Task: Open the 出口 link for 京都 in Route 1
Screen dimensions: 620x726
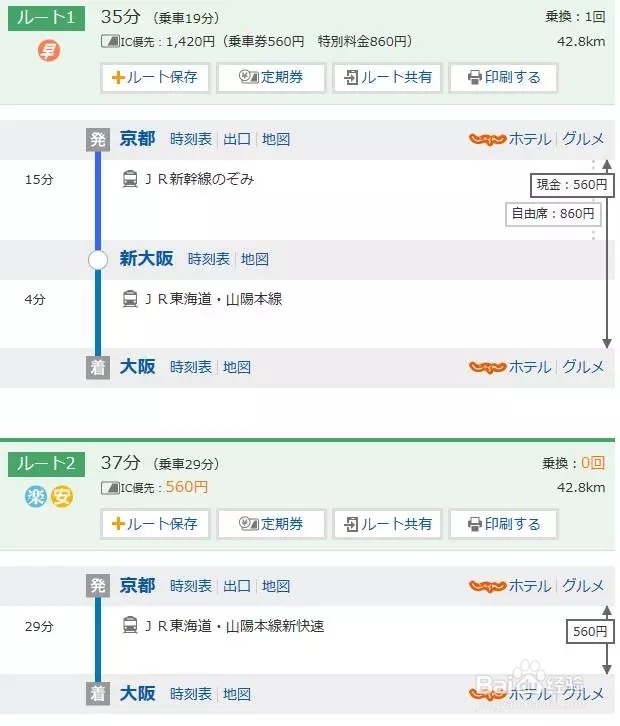Action: (x=237, y=139)
